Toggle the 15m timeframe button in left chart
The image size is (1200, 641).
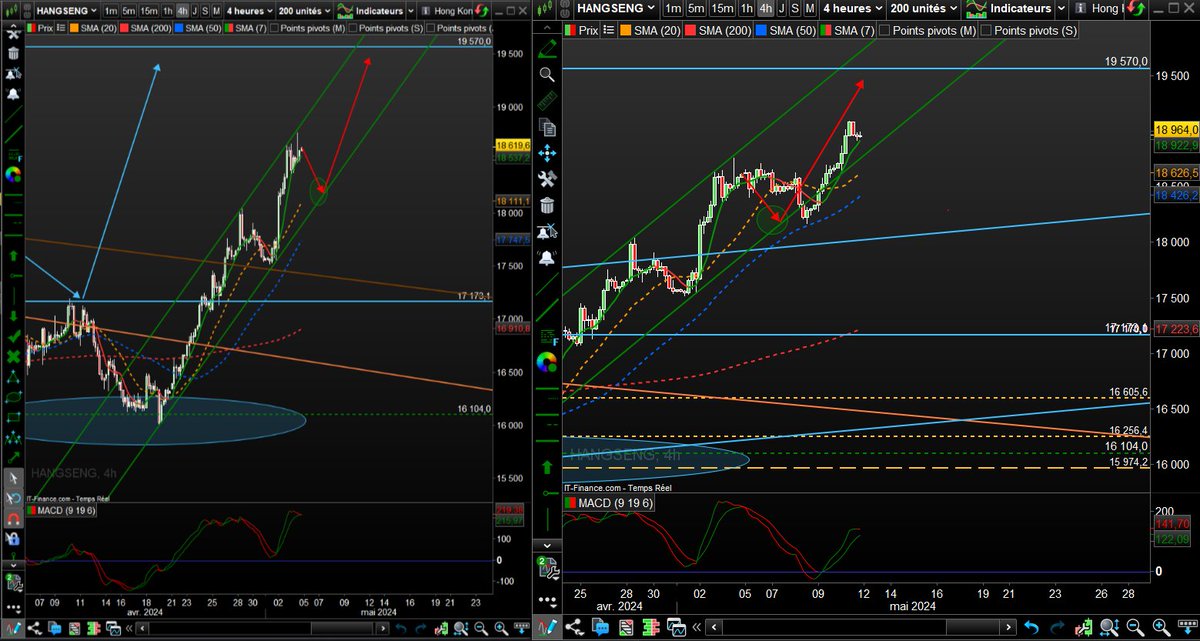pyautogui.click(x=148, y=10)
